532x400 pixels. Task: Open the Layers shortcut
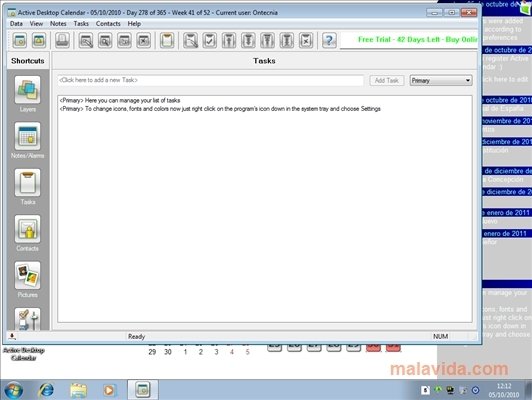tap(27, 90)
